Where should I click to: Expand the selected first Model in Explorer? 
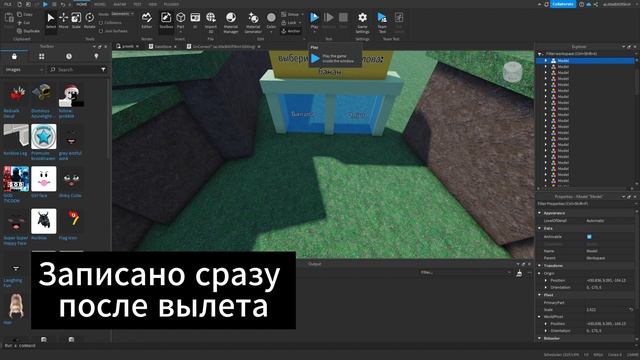coord(546,60)
